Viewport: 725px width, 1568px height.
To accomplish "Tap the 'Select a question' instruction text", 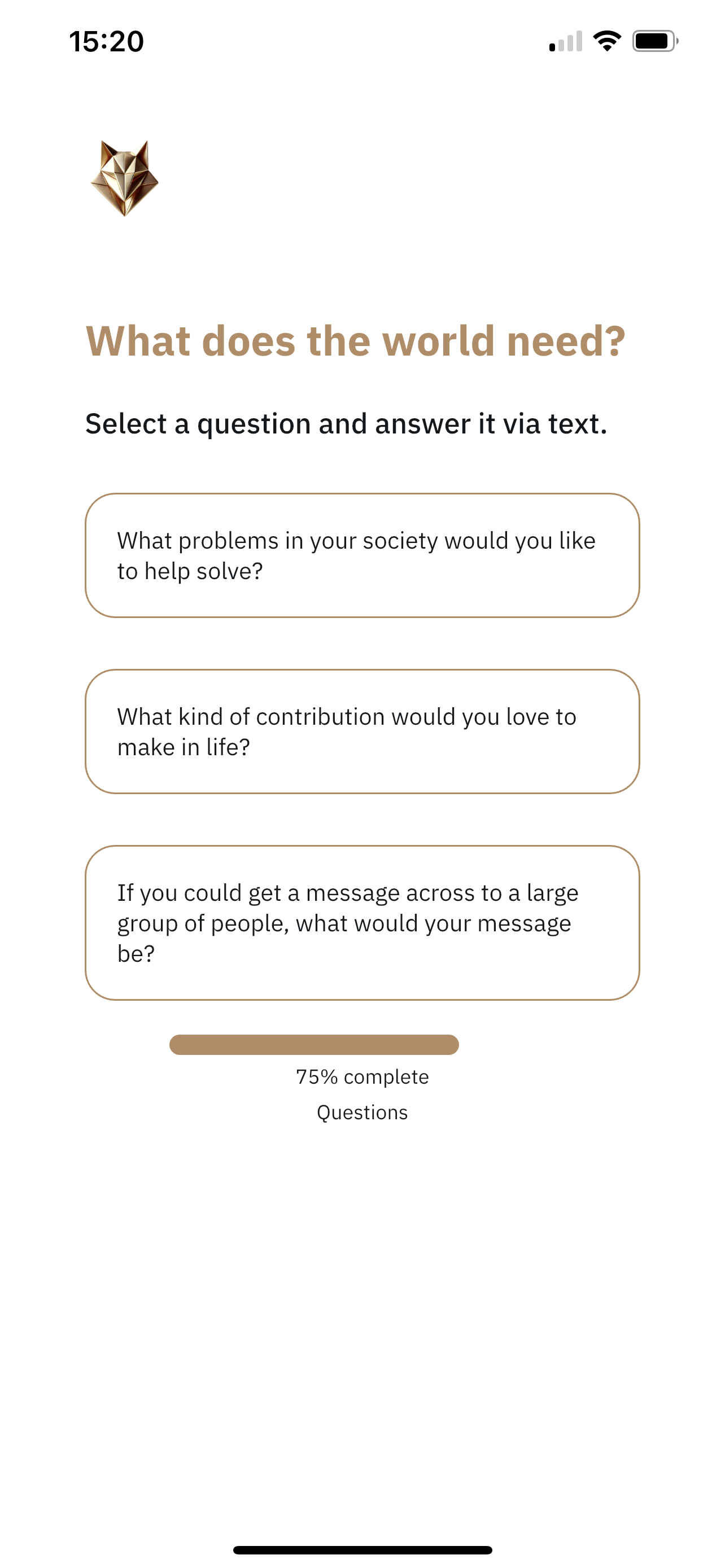I will click(x=346, y=424).
